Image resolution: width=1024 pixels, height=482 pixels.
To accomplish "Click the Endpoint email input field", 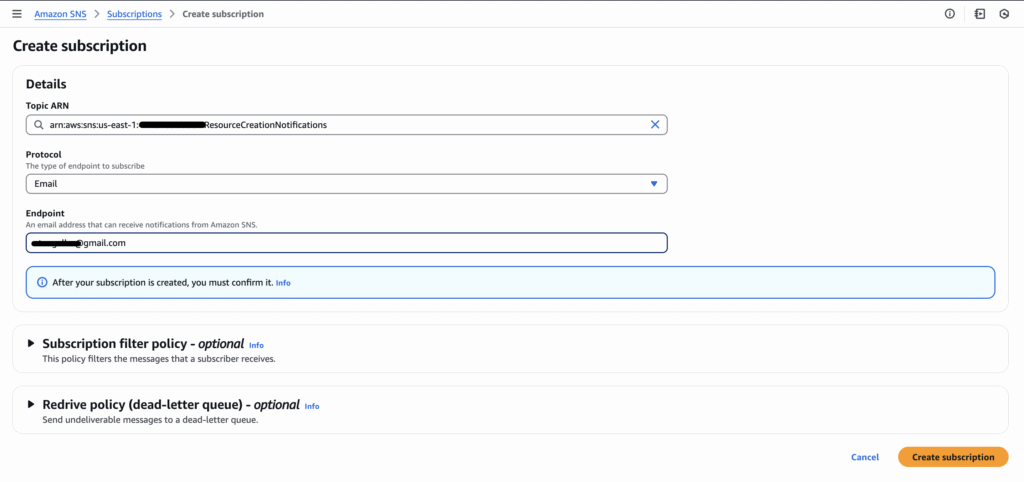I will point(347,243).
